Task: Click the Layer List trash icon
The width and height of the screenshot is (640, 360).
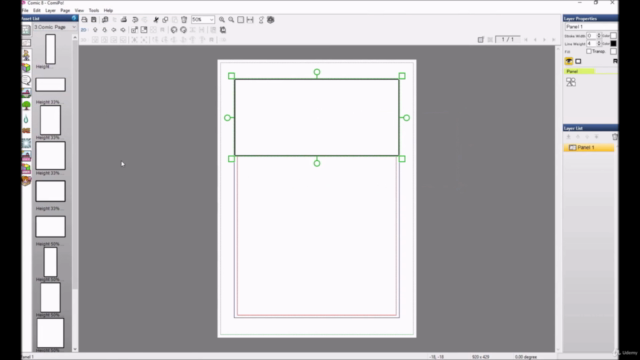Action: [615, 137]
